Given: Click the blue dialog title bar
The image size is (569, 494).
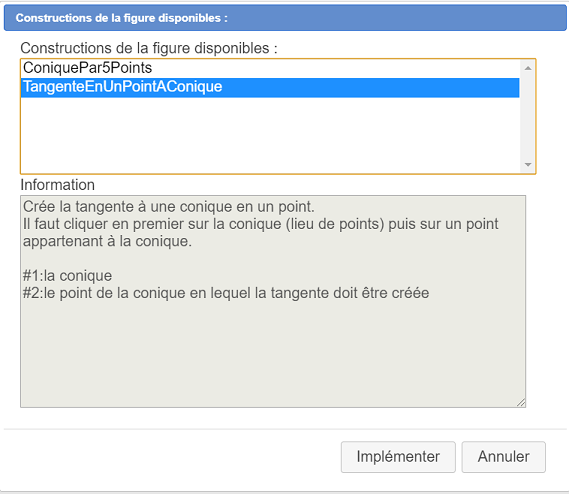Looking at the screenshot, I should (285, 18).
